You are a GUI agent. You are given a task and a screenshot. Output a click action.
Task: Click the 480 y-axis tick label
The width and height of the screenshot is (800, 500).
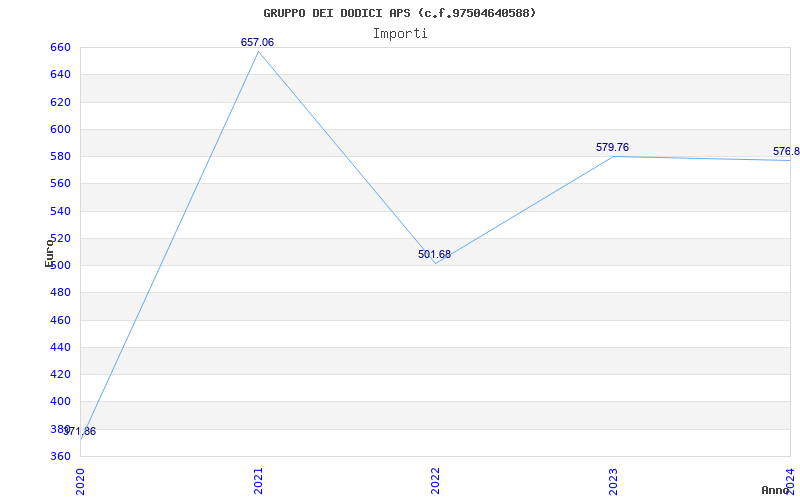click(x=61, y=293)
